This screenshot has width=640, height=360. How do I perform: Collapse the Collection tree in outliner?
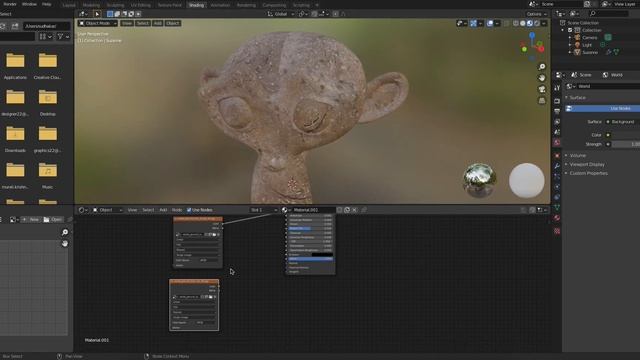(563, 30)
